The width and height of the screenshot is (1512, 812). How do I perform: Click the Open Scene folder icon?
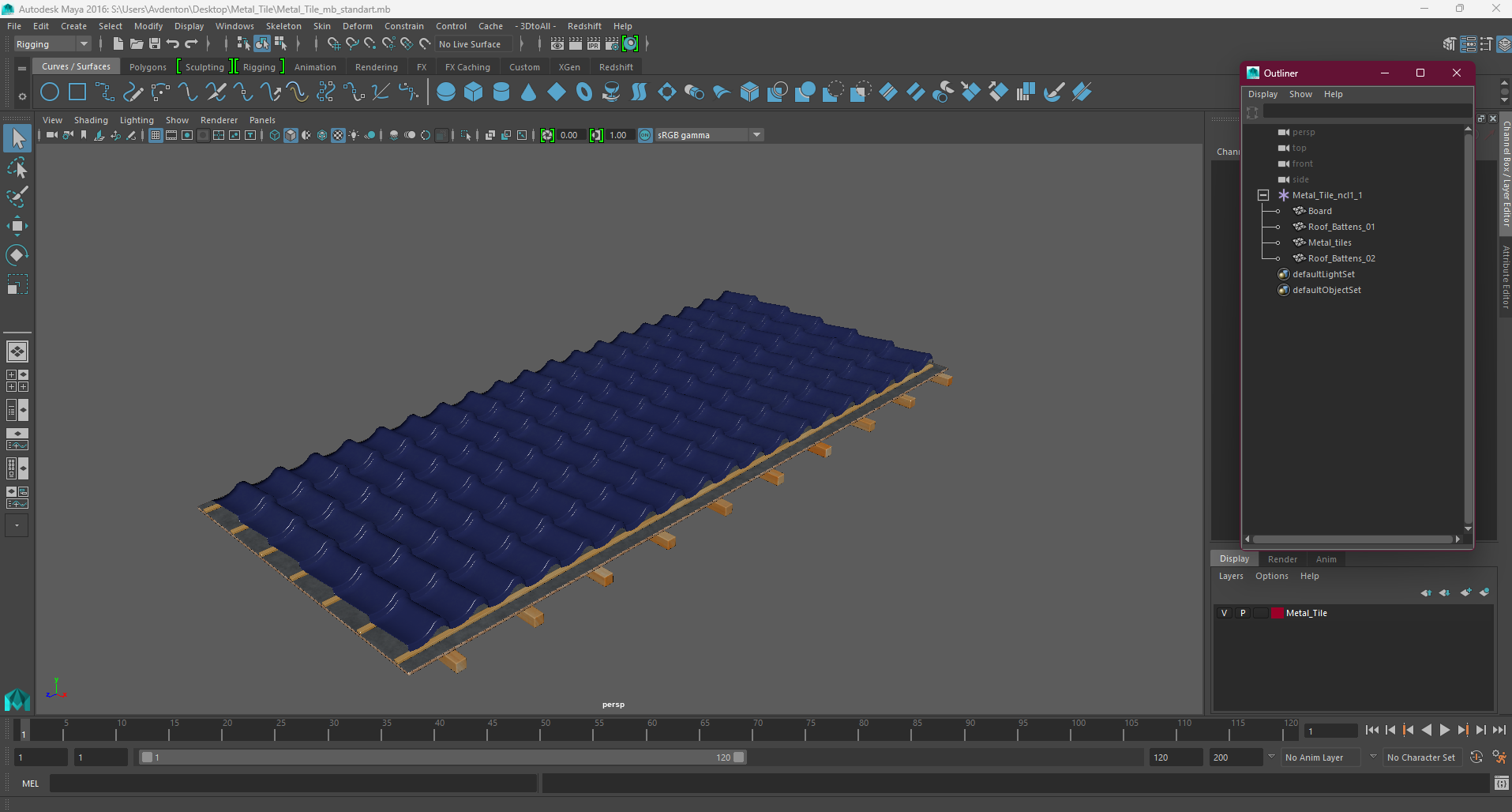click(x=136, y=44)
